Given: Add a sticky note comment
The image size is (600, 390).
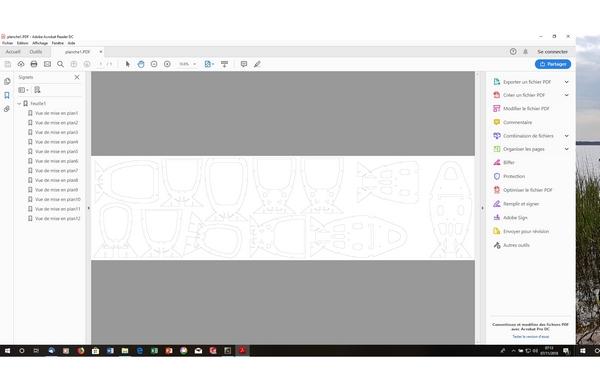Looking at the screenshot, I should (244, 64).
